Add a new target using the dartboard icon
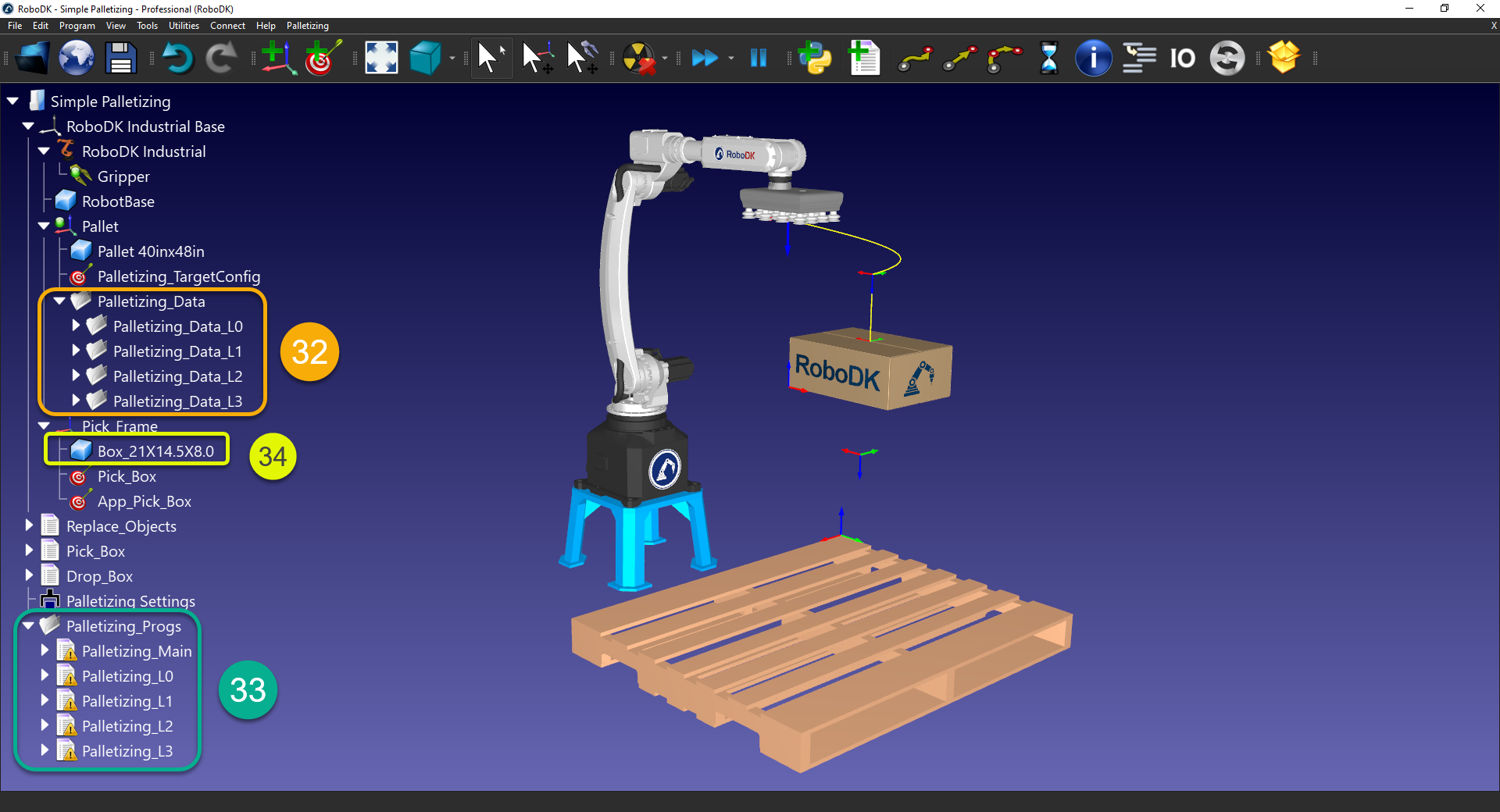 coord(322,57)
